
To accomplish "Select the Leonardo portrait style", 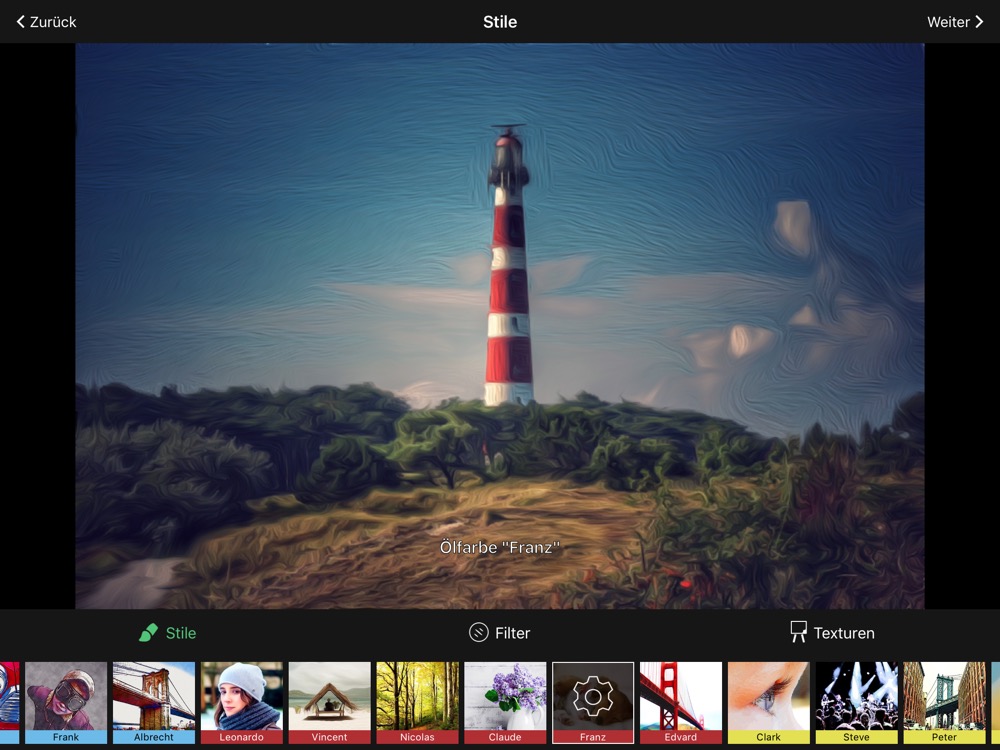I will pyautogui.click(x=242, y=702).
